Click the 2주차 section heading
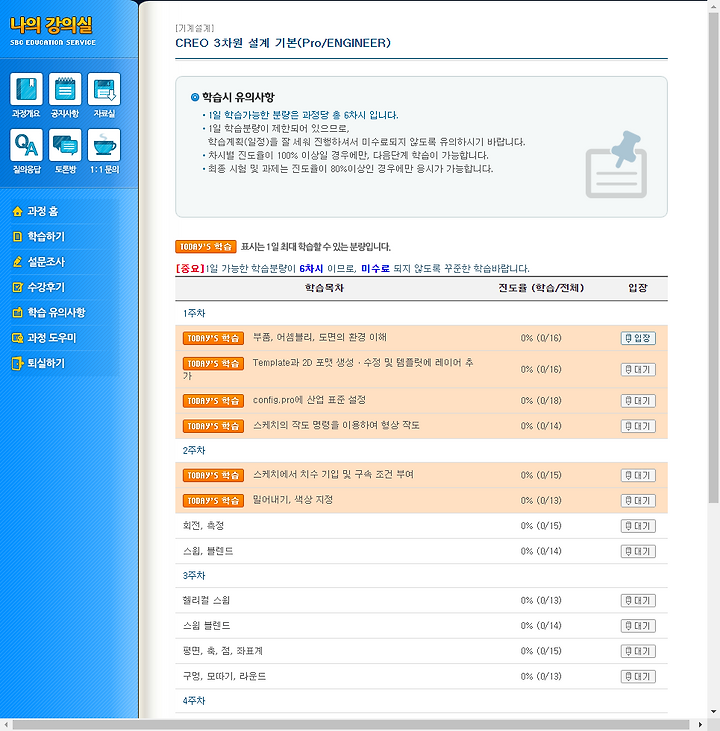The image size is (720, 731). point(194,450)
